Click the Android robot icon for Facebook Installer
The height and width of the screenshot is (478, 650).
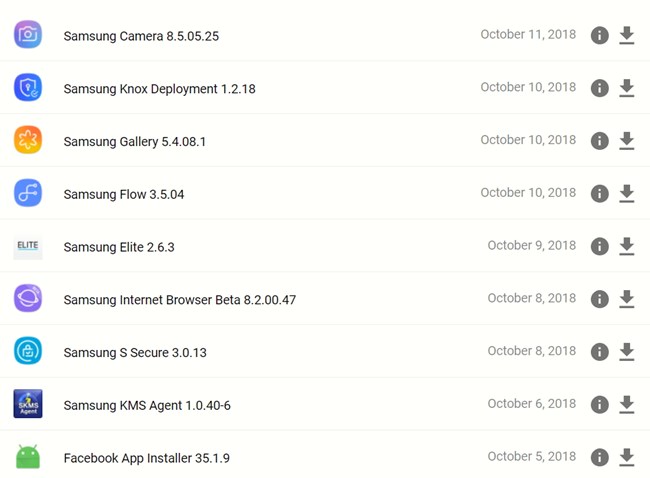click(x=28, y=457)
